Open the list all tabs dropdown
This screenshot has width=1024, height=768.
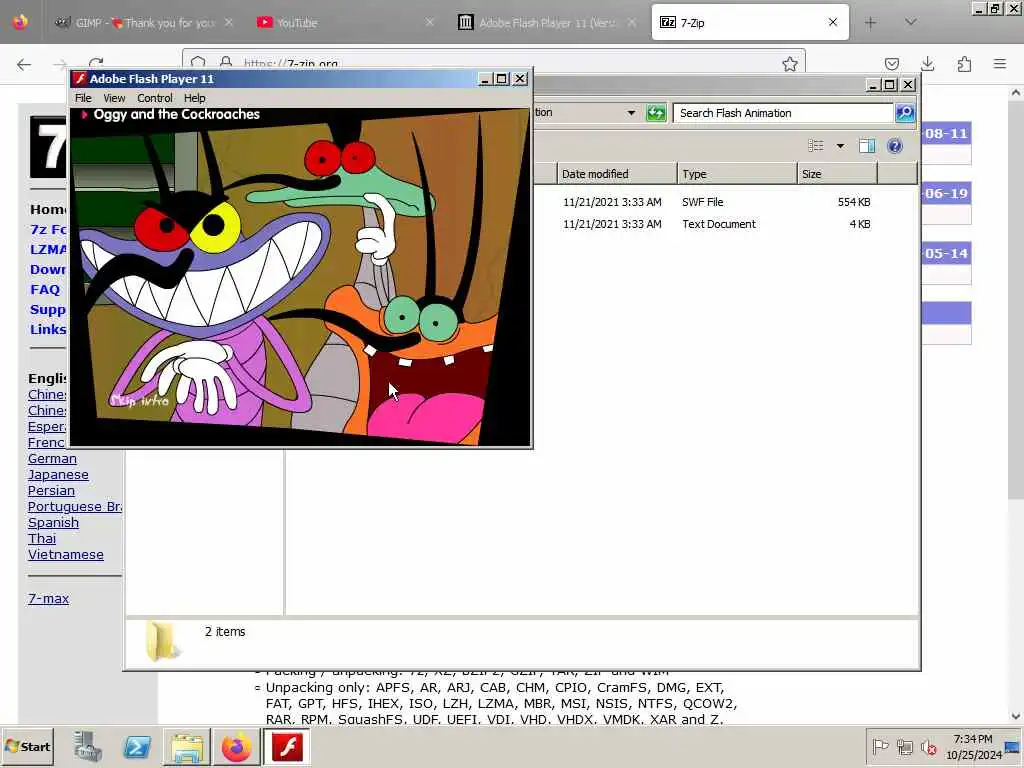910,23
